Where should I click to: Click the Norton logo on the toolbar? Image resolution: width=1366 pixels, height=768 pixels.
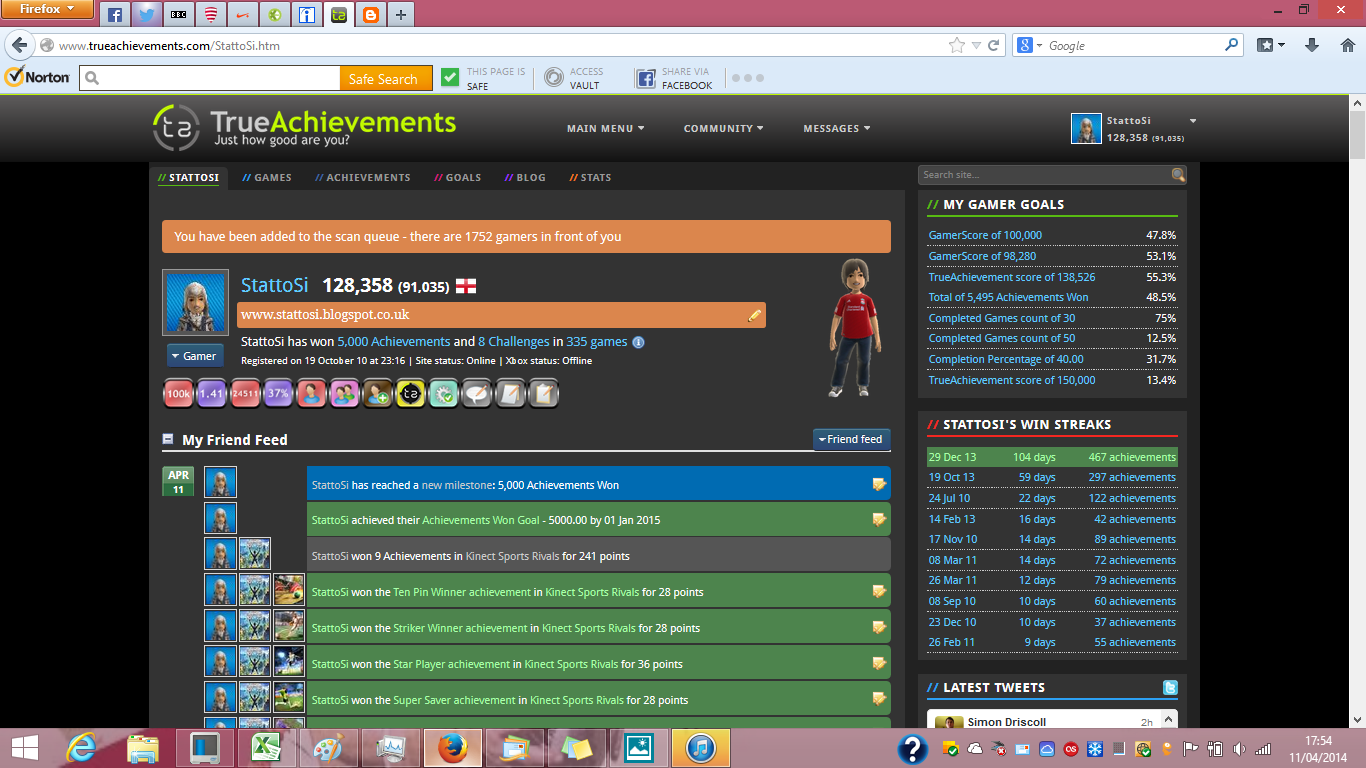click(x=37, y=77)
